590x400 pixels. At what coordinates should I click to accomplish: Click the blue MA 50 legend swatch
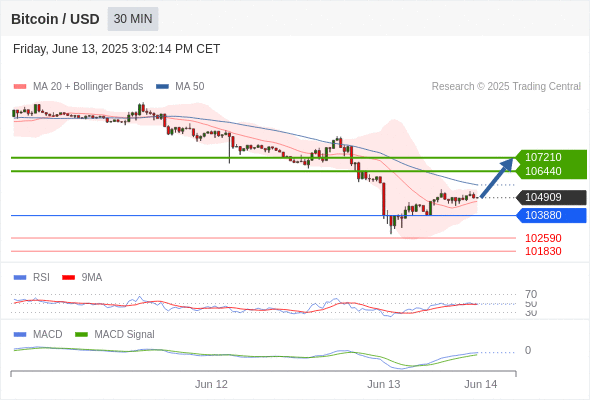162,87
